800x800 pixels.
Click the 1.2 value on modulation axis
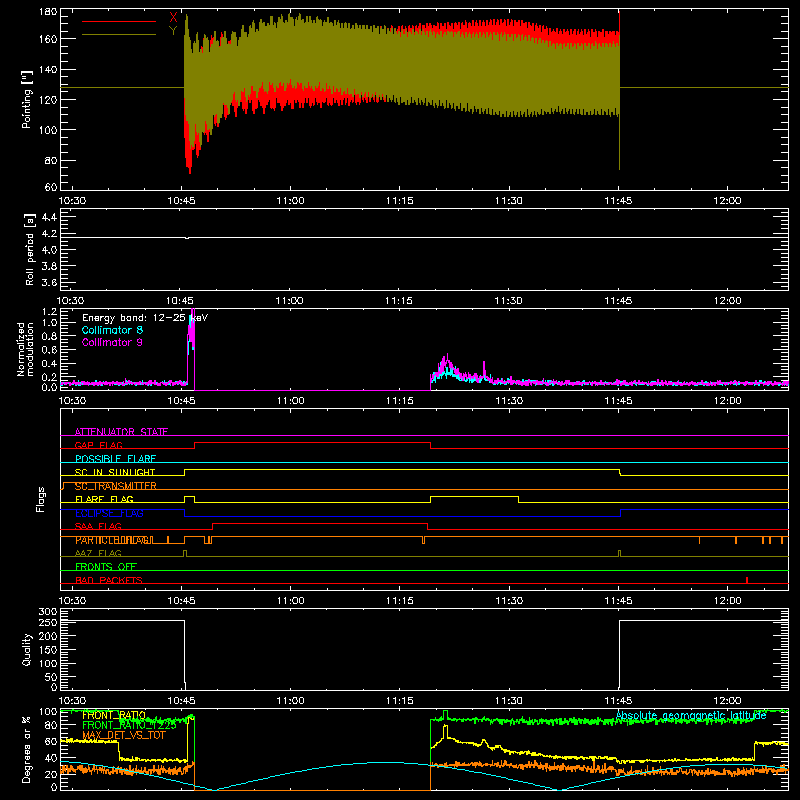(x=49, y=312)
